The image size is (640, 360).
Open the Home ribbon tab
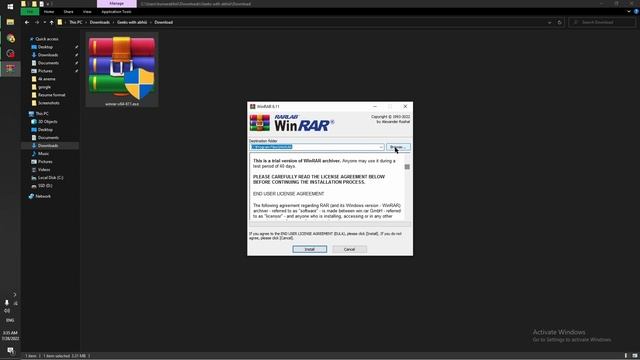click(x=49, y=12)
